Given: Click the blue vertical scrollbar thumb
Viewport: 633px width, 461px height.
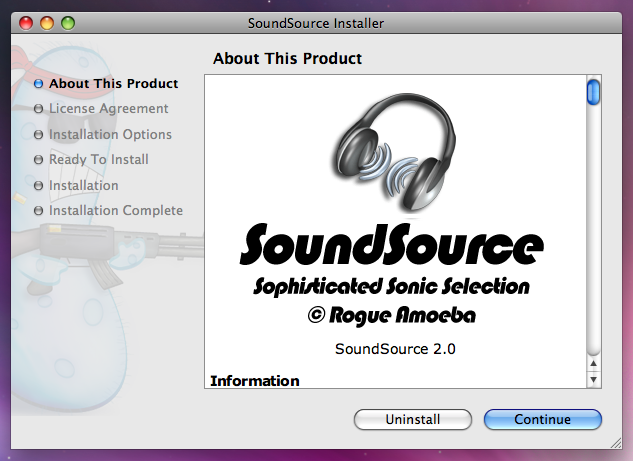Looking at the screenshot, I should (593, 92).
